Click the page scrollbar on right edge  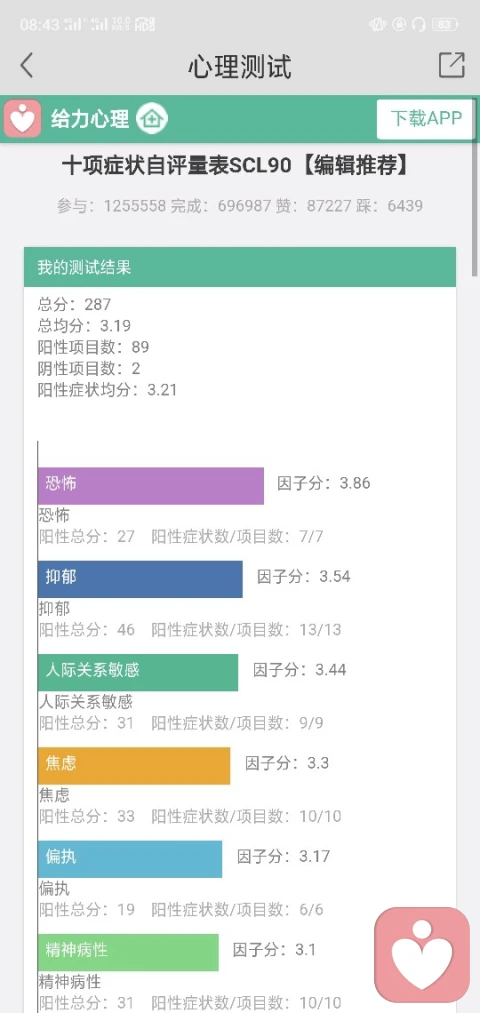click(x=477, y=187)
